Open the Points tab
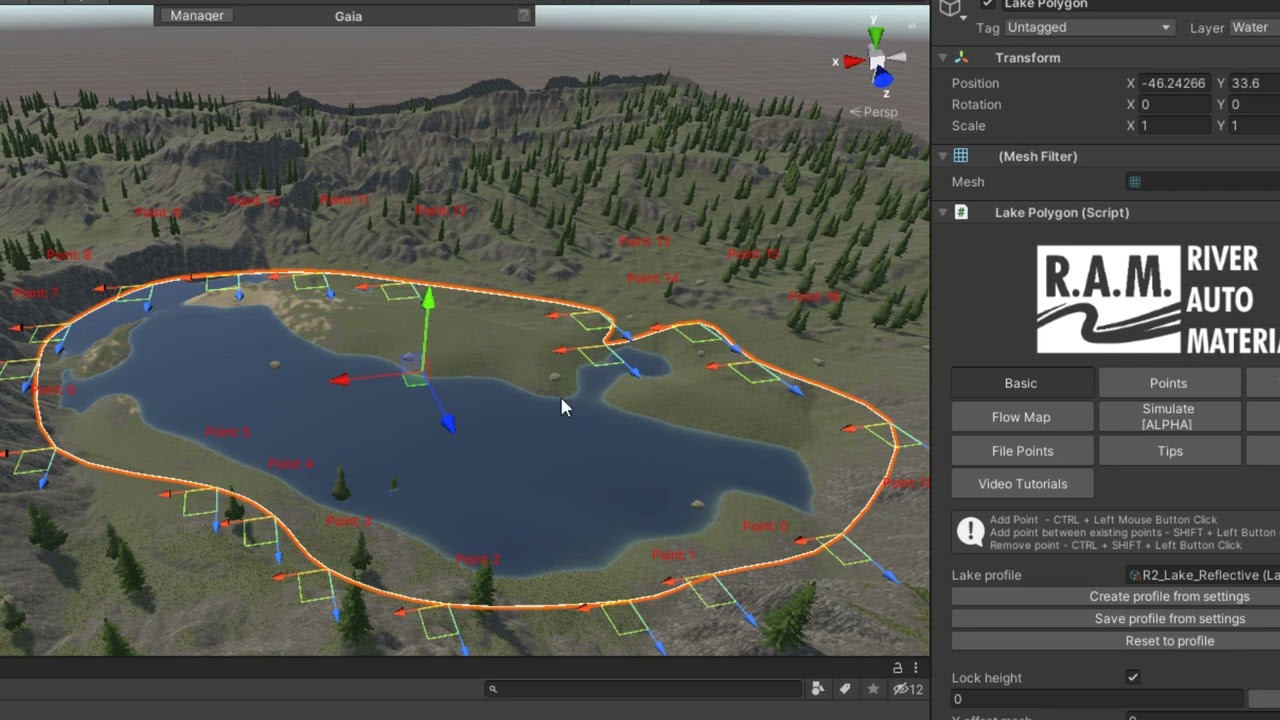 click(x=1168, y=383)
